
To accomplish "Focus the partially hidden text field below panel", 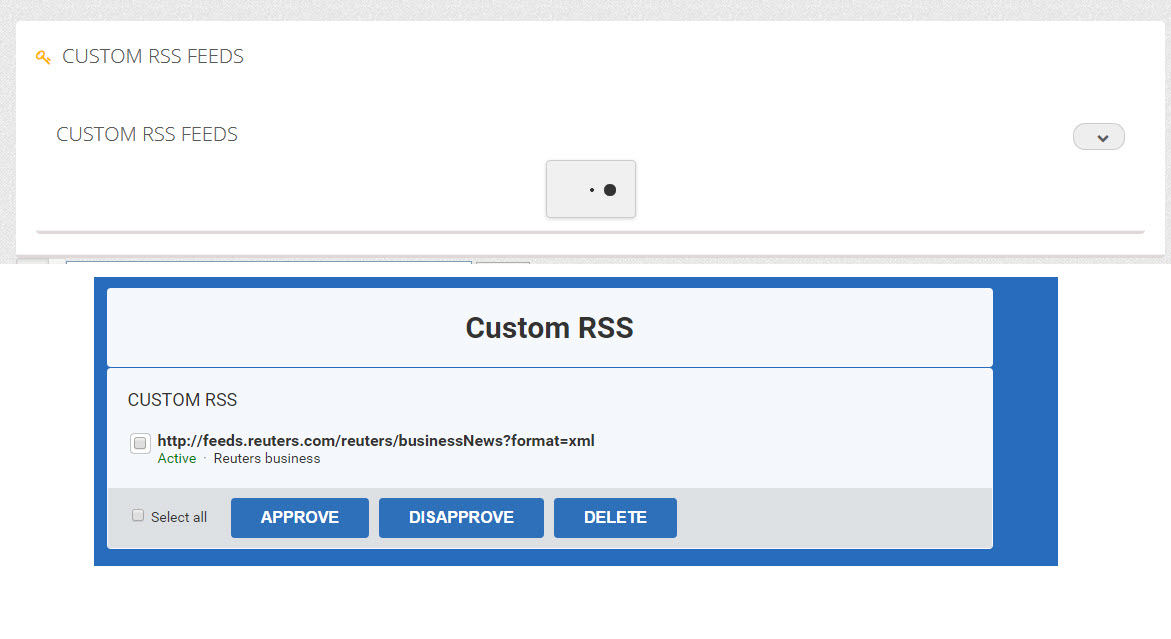I will coord(268,263).
